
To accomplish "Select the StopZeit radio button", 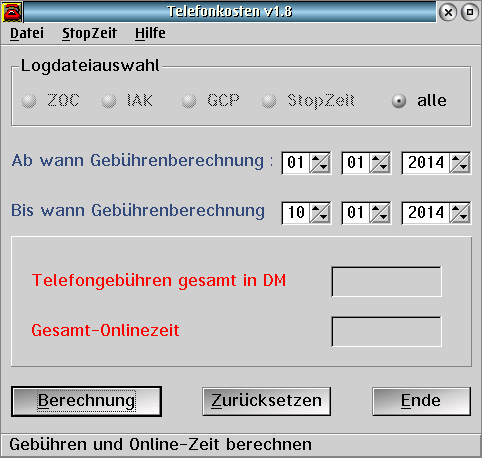I will (x=269, y=101).
